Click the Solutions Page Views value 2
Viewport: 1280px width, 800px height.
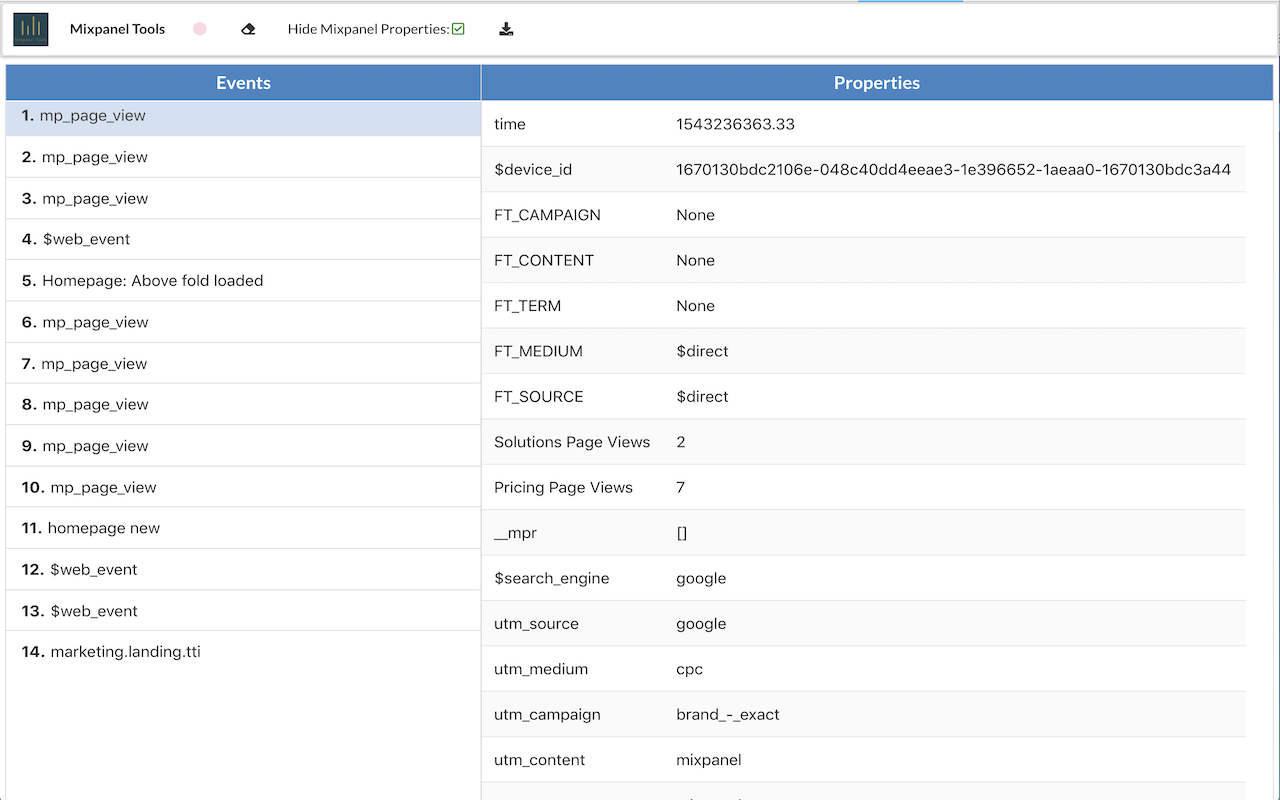[x=681, y=442]
